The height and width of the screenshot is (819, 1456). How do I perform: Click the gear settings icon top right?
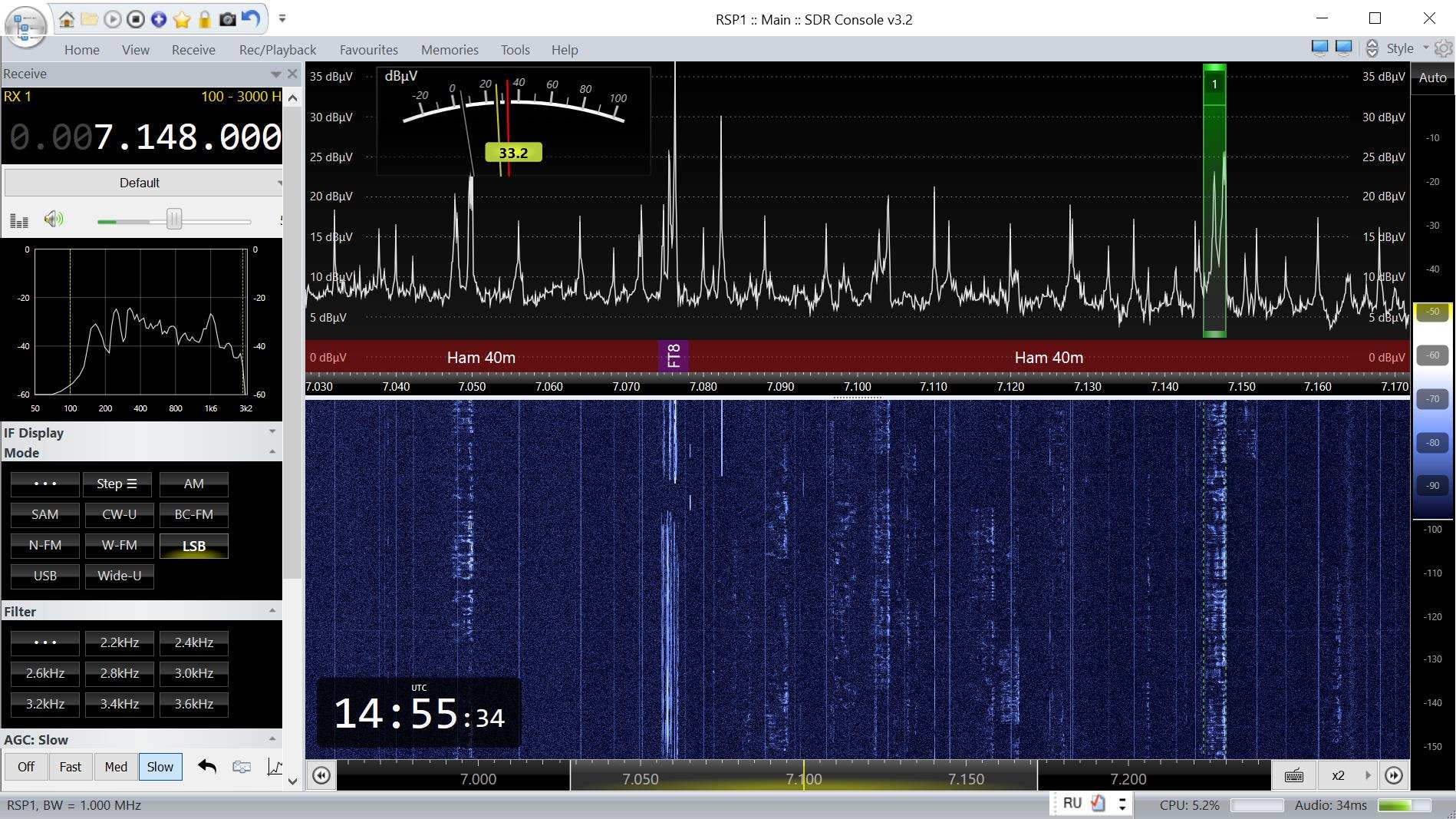coord(1443,48)
